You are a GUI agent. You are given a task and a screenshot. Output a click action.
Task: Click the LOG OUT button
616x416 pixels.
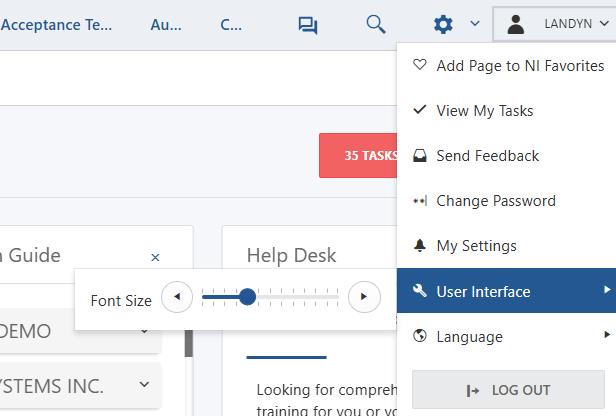(508, 390)
